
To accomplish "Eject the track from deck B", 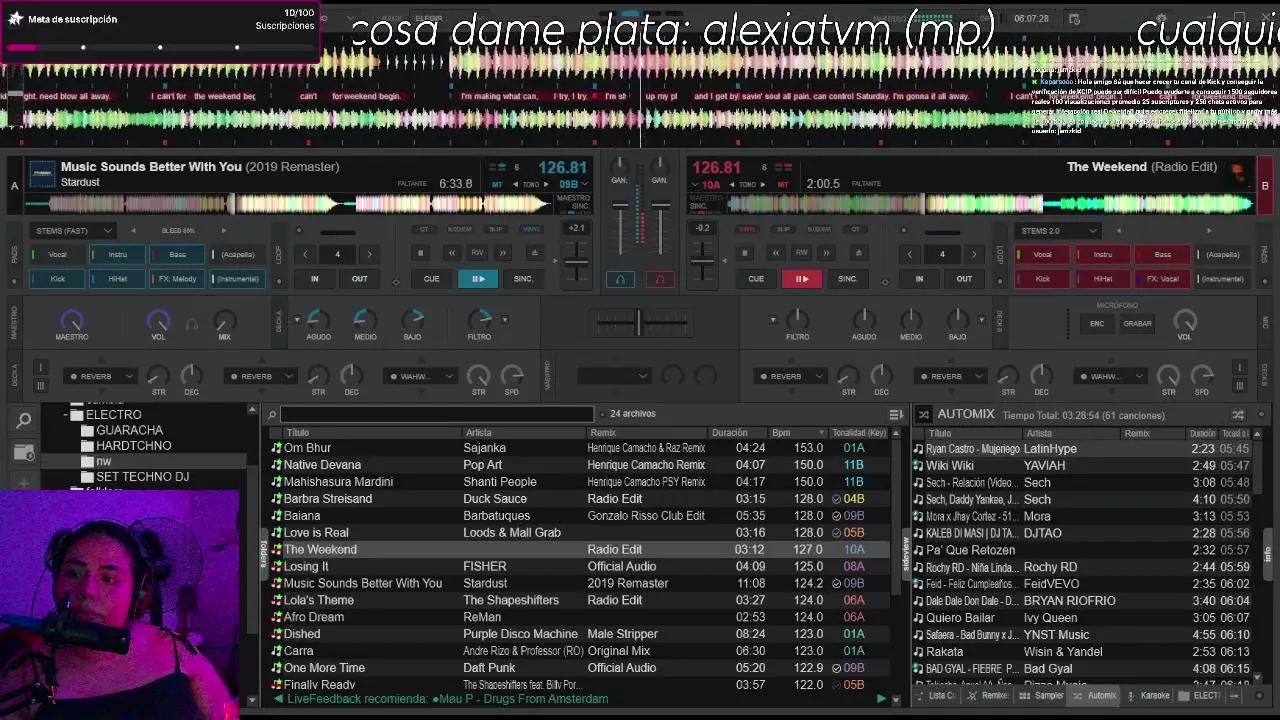I will pos(858,253).
